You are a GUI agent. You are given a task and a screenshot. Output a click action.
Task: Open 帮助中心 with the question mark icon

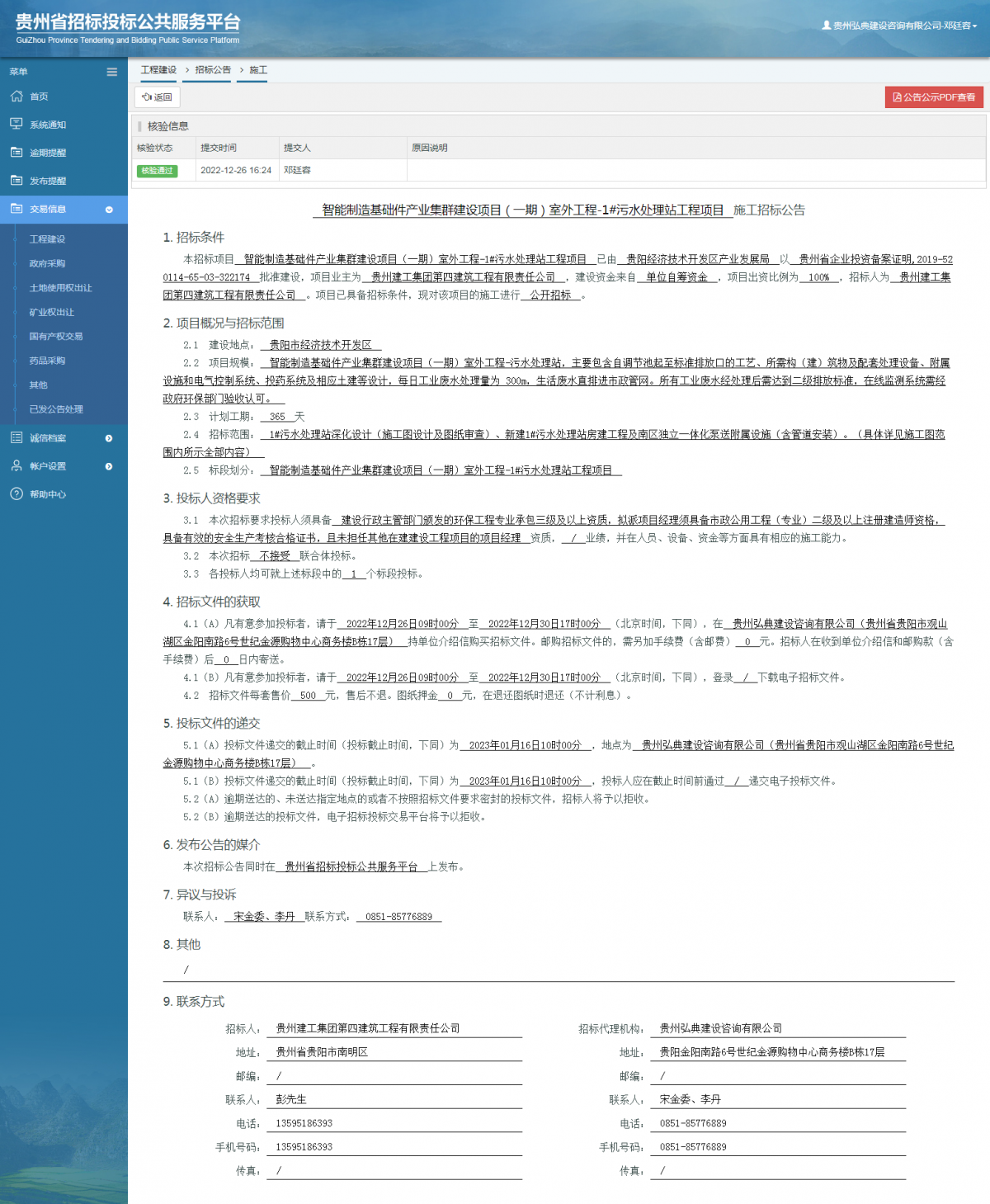click(17, 494)
